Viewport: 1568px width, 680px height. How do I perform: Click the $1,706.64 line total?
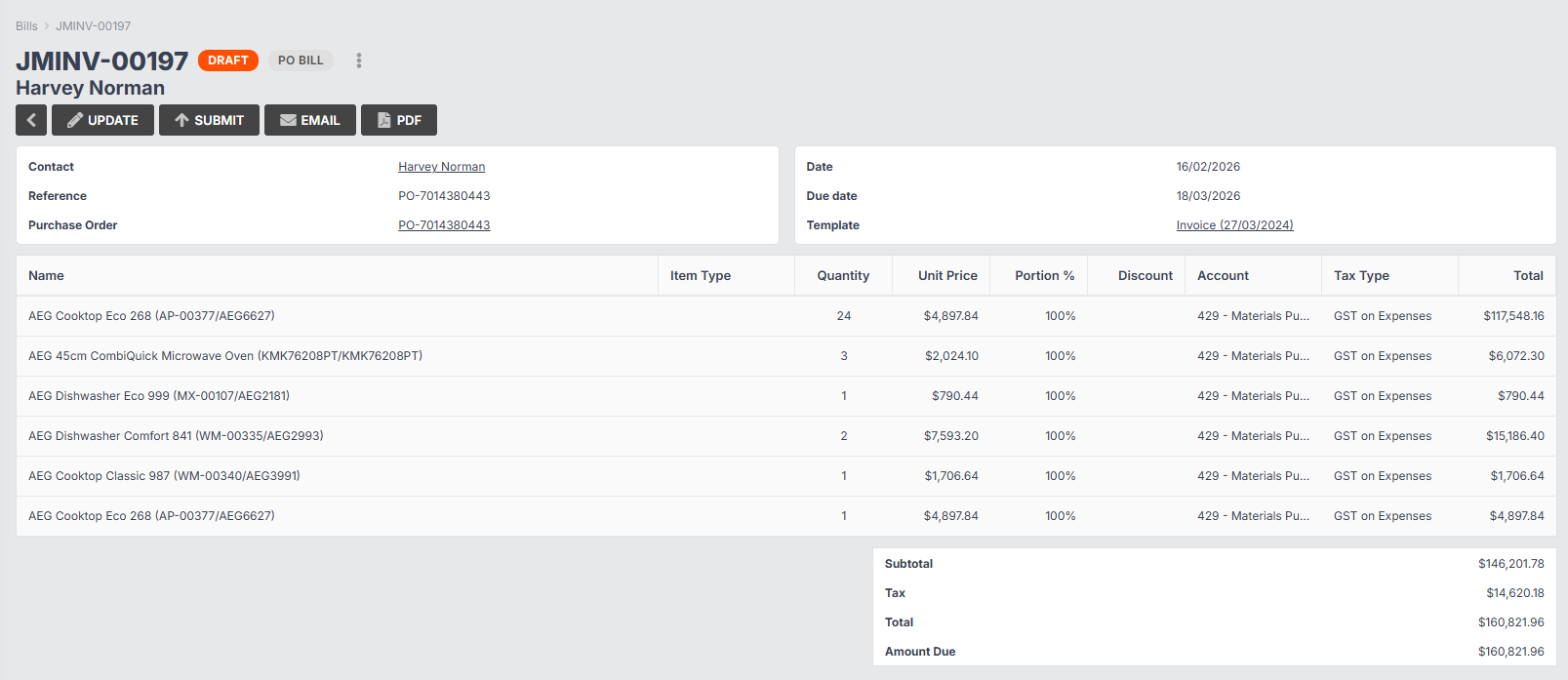click(1517, 476)
